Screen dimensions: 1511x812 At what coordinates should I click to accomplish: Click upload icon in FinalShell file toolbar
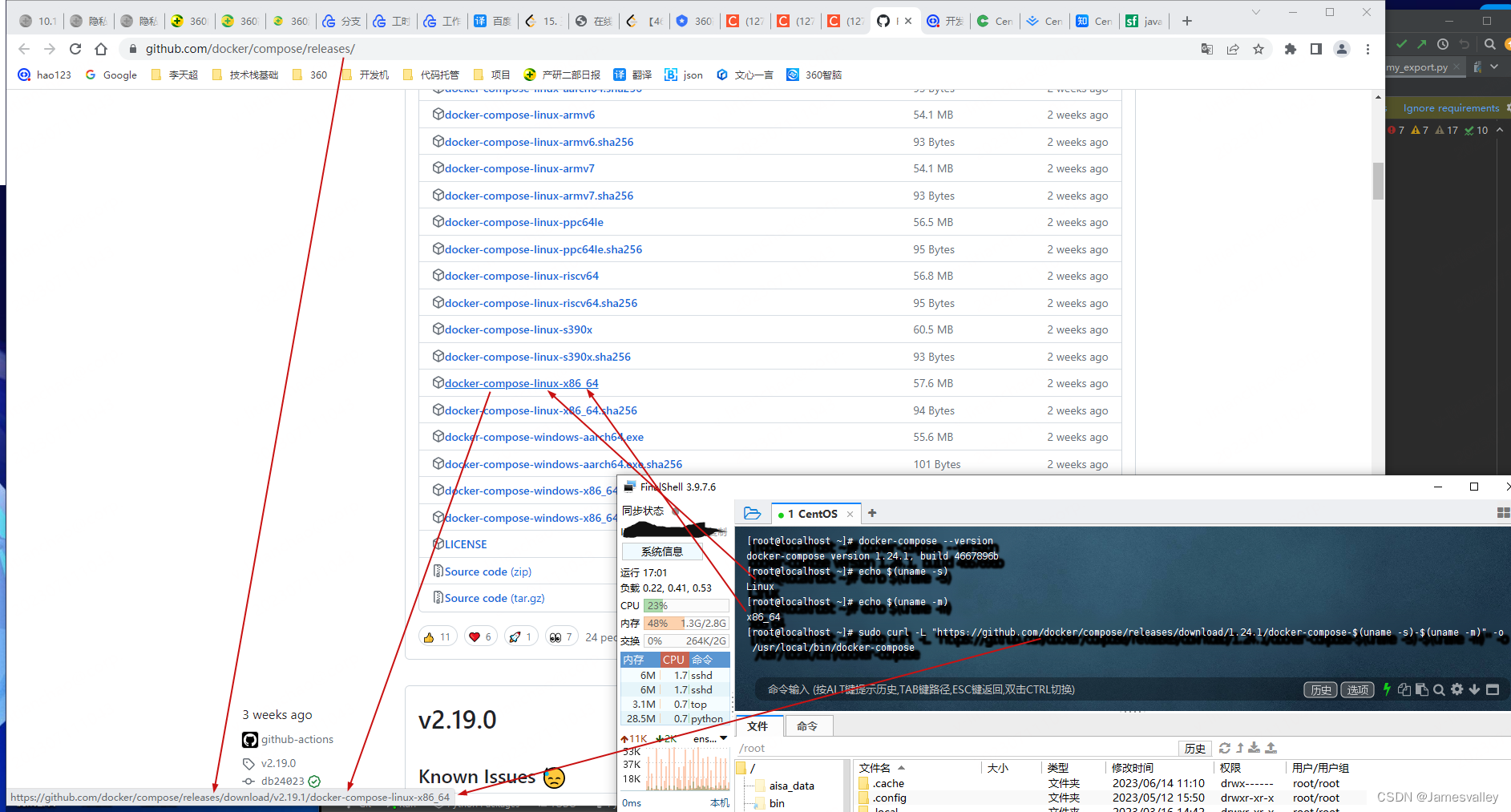pyautogui.click(x=1271, y=748)
